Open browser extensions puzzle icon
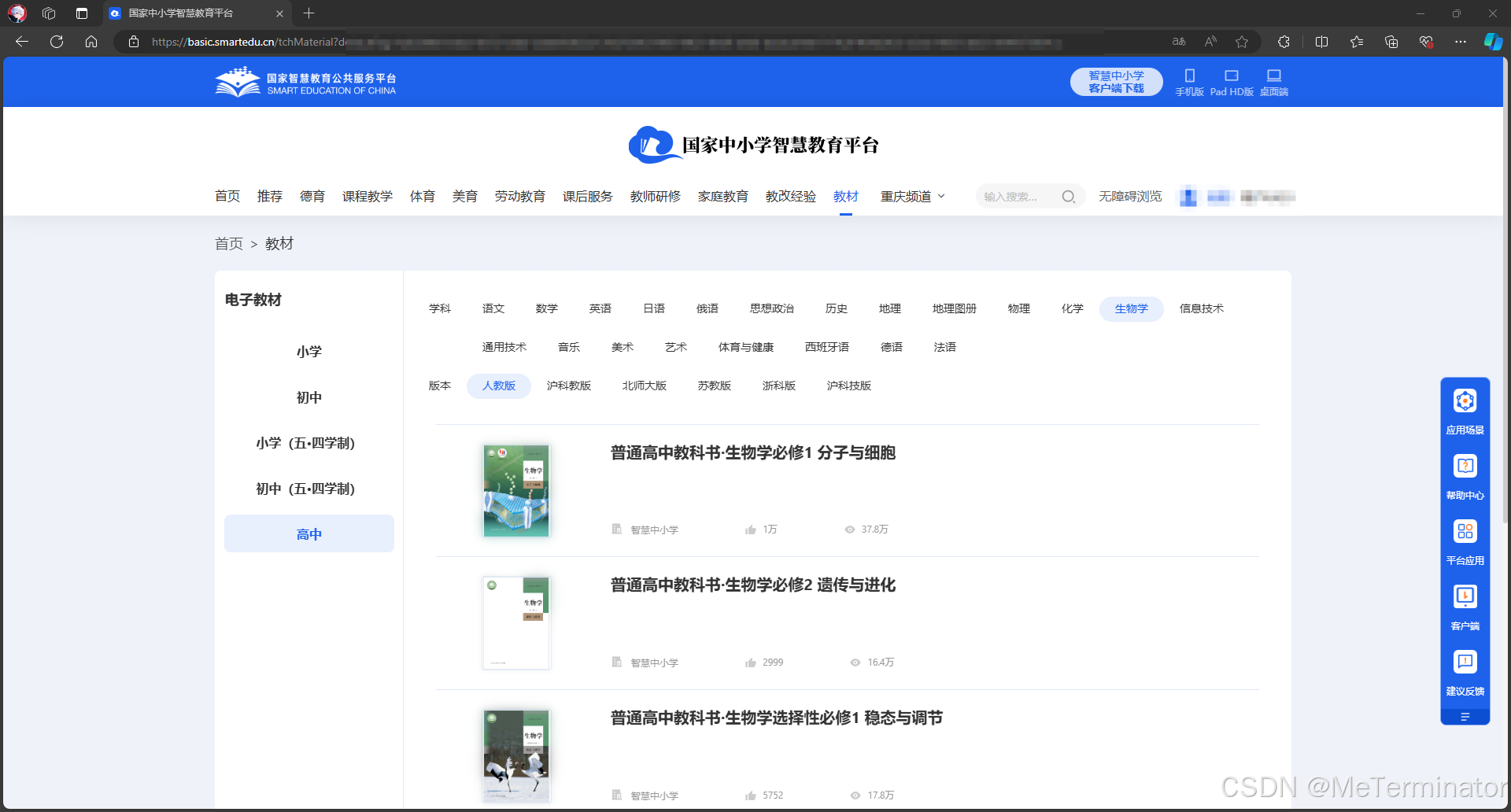The height and width of the screenshot is (812, 1511). click(x=1284, y=42)
